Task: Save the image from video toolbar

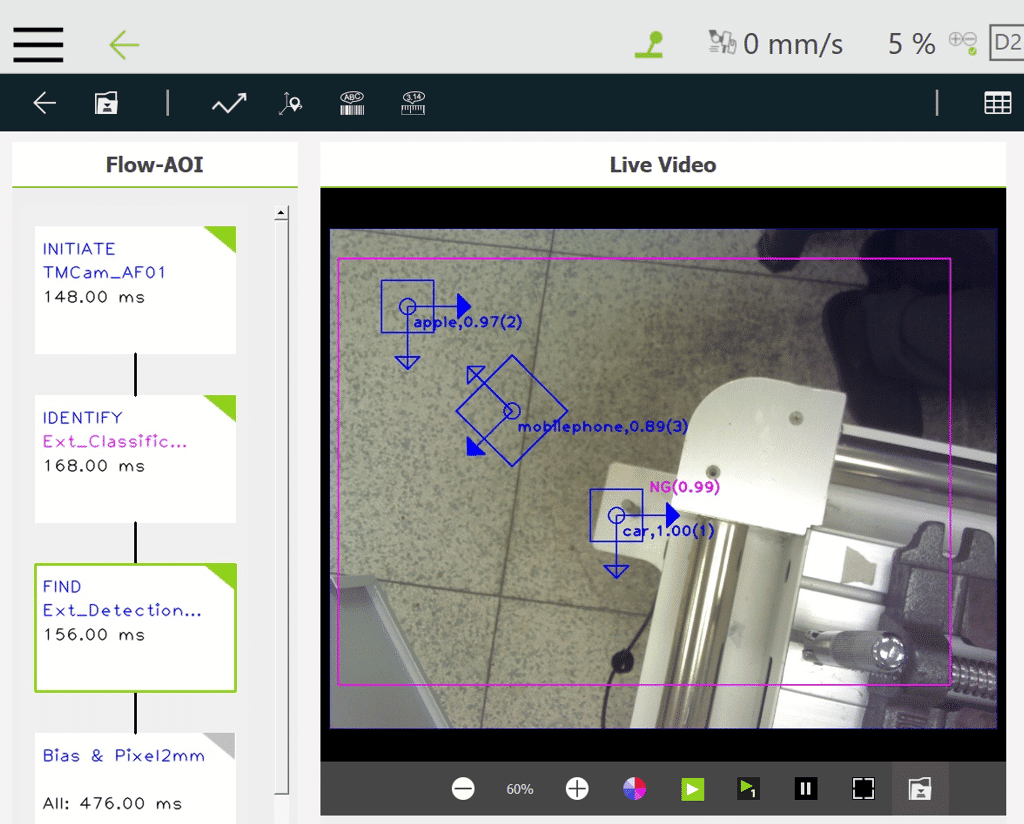Action: click(x=920, y=789)
